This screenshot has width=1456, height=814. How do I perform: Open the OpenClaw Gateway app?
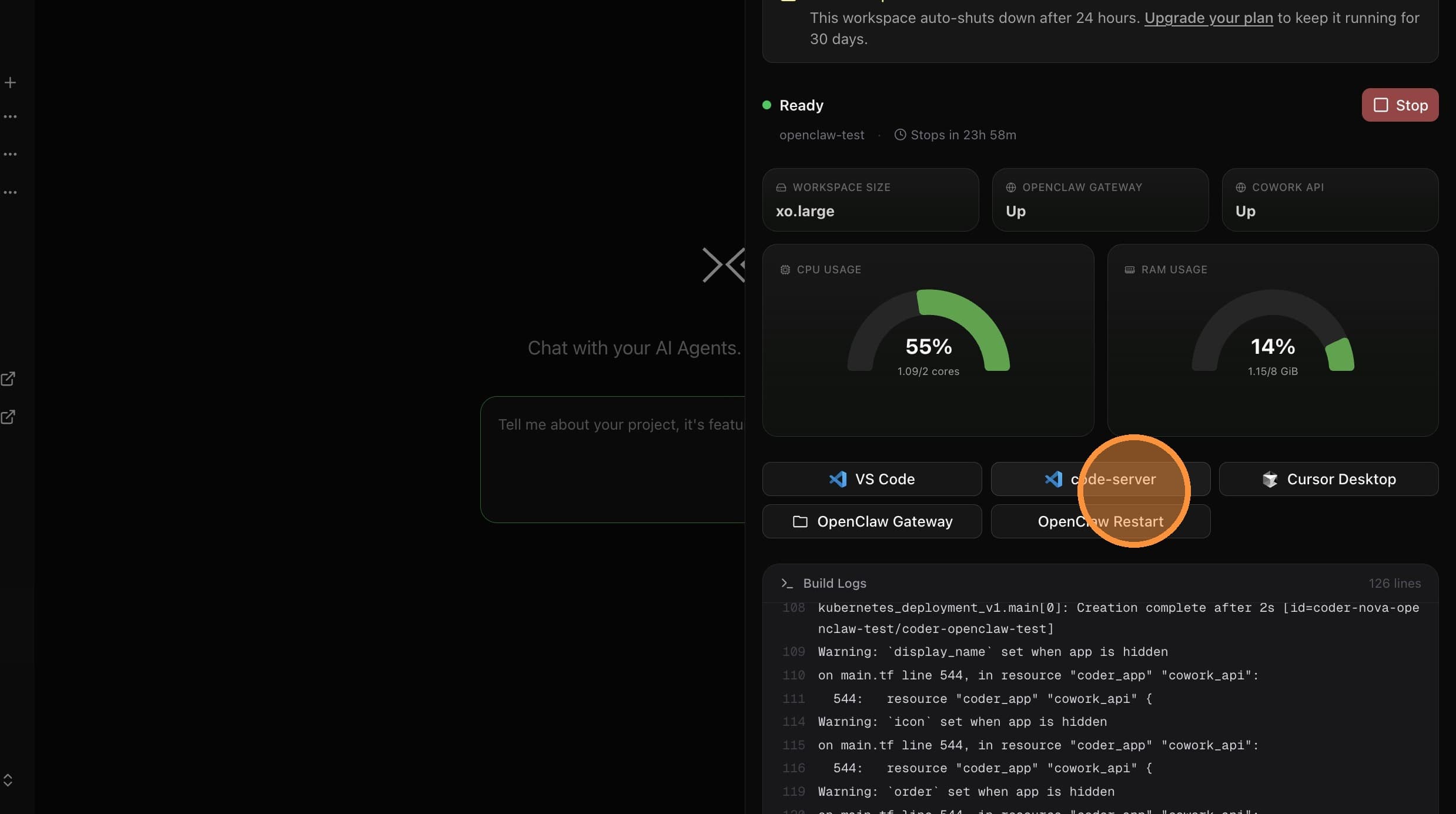tap(872, 521)
